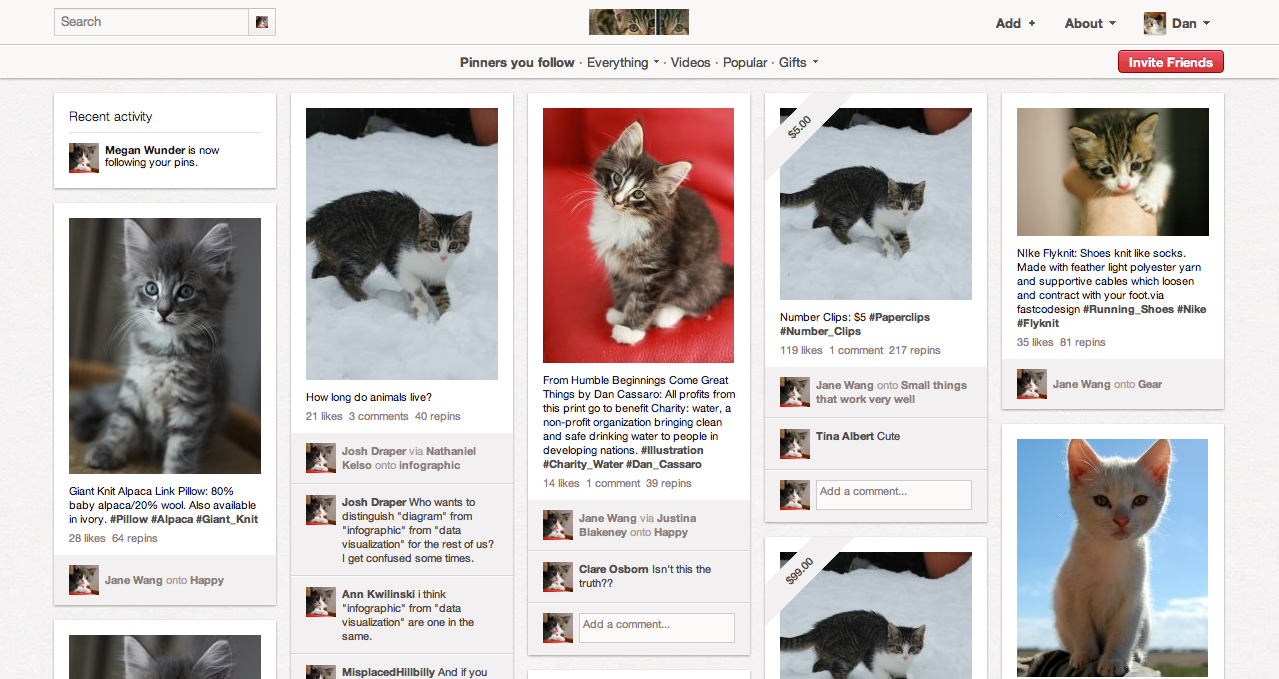Image resolution: width=1279 pixels, height=679 pixels.
Task: Click Jane Wang's avatar beside Small things
Action: [795, 392]
